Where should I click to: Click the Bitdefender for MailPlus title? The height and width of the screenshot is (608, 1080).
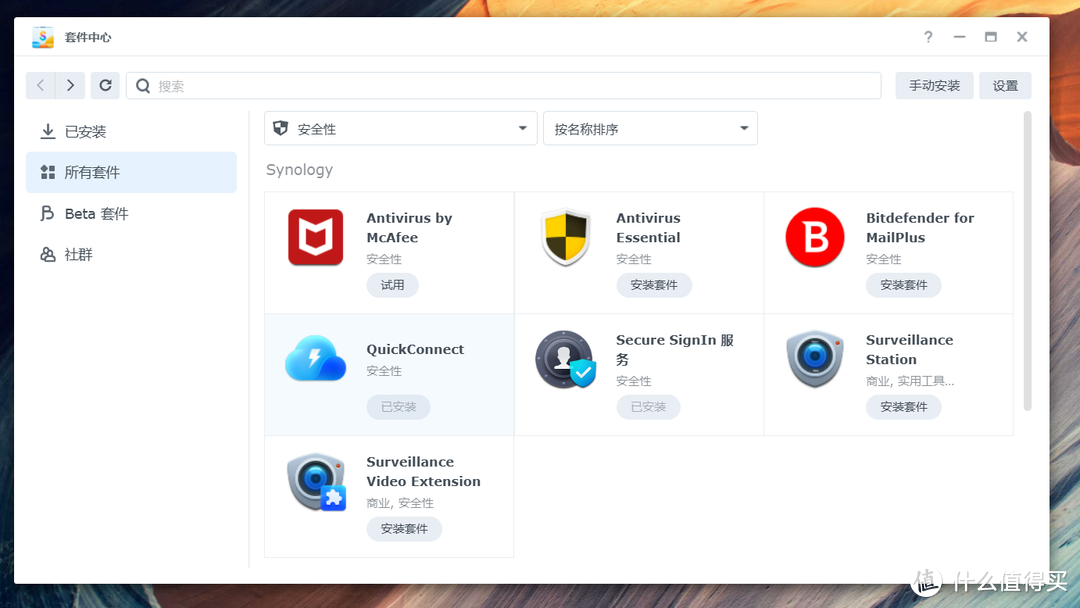click(x=920, y=228)
